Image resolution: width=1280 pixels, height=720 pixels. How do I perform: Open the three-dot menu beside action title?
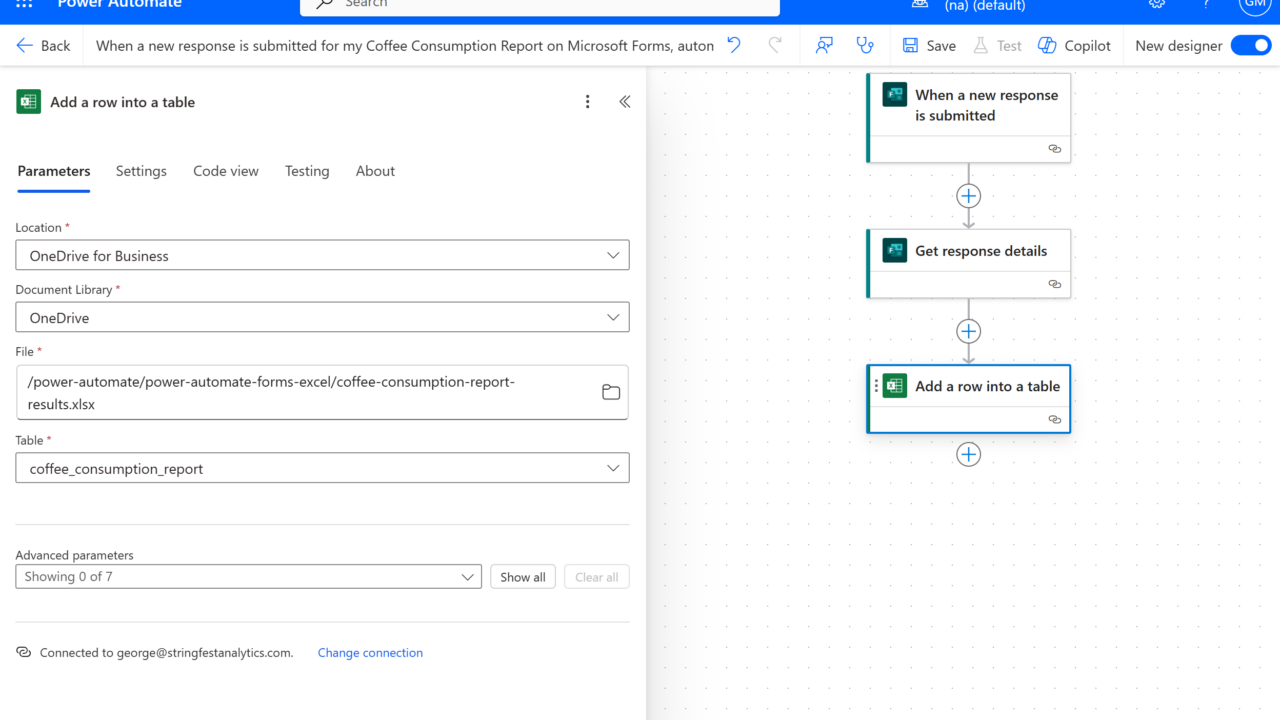[588, 102]
